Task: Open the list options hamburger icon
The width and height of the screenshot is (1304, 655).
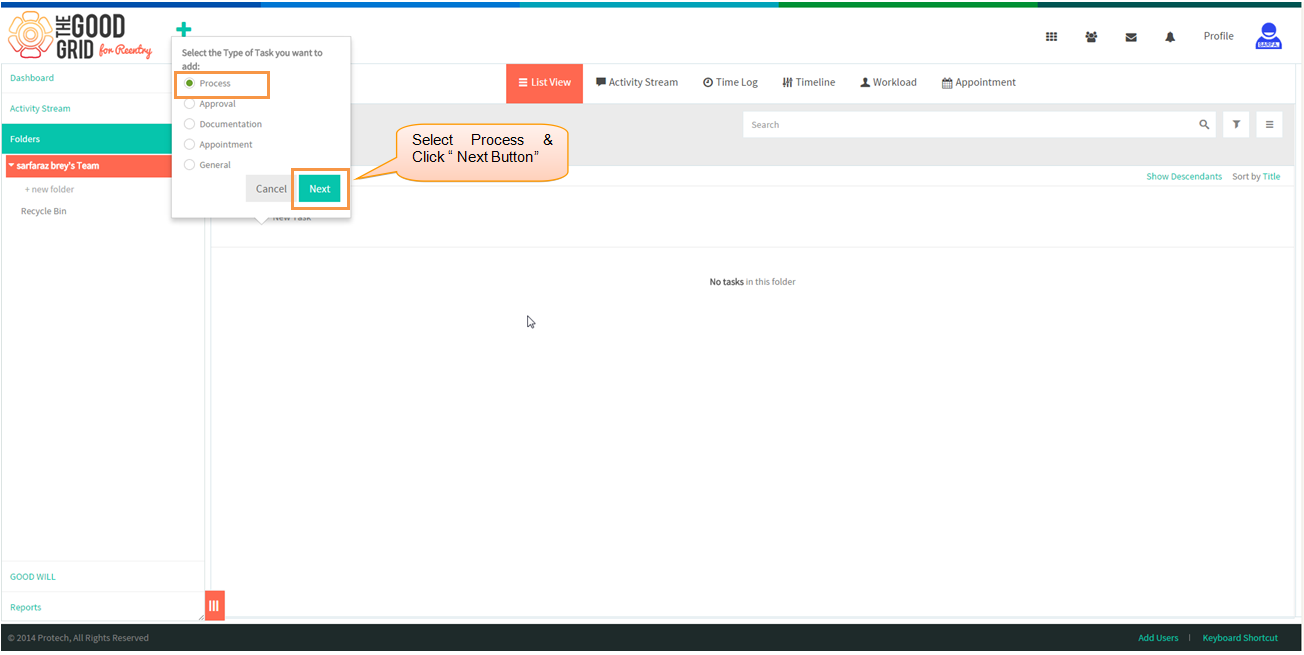Action: 1270,125
